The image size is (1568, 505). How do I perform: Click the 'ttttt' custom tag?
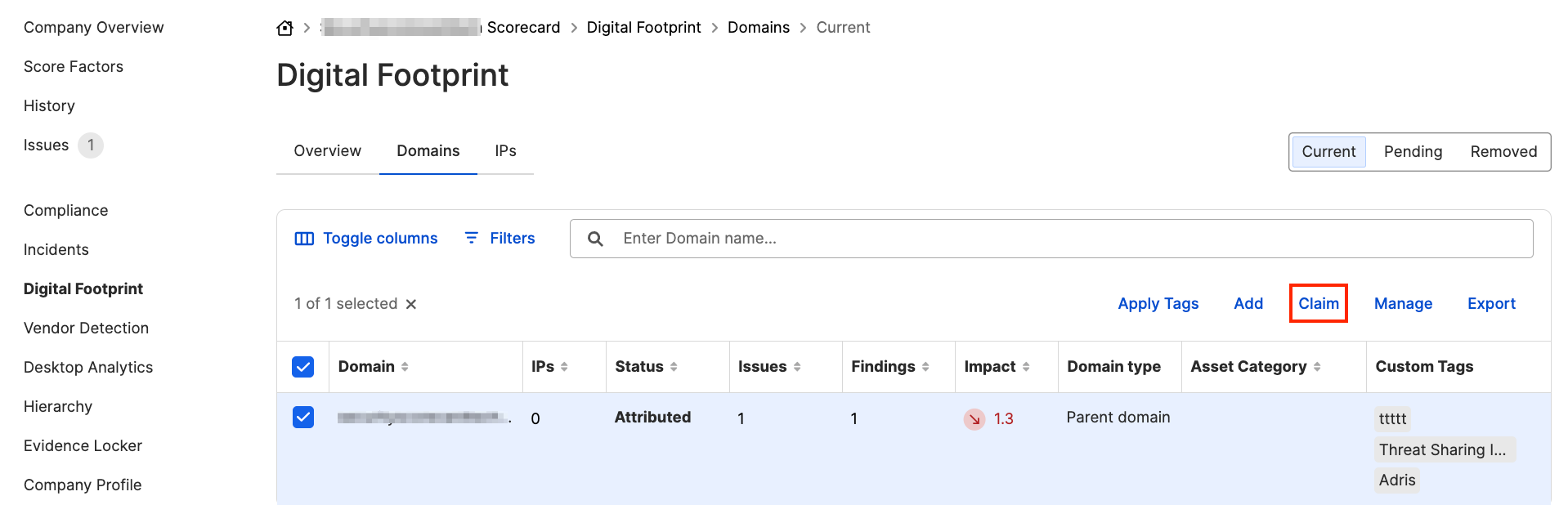coord(1392,419)
